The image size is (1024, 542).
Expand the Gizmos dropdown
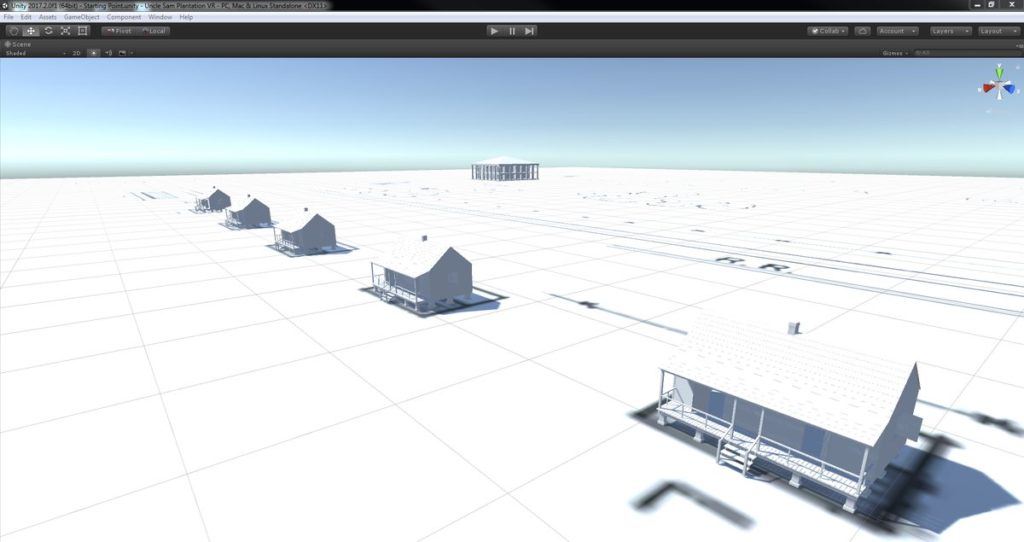point(895,53)
